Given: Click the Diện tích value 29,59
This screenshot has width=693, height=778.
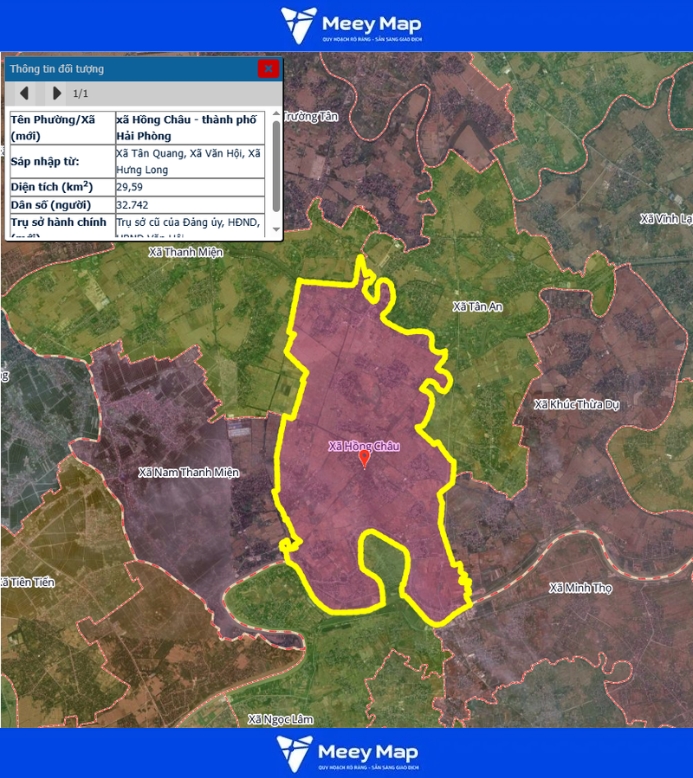Looking at the screenshot, I should (130, 187).
